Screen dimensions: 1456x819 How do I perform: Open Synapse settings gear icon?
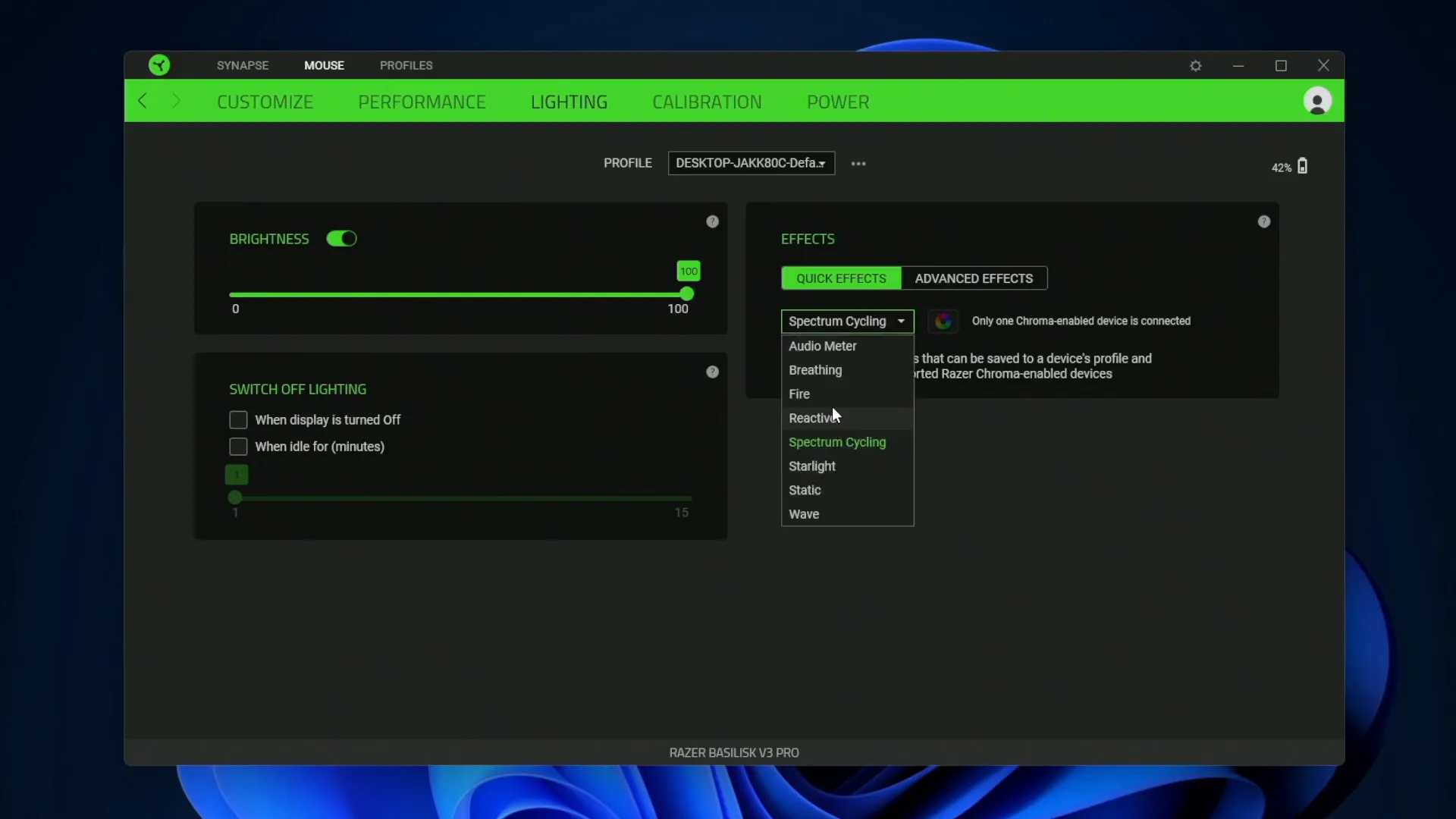[1196, 66]
